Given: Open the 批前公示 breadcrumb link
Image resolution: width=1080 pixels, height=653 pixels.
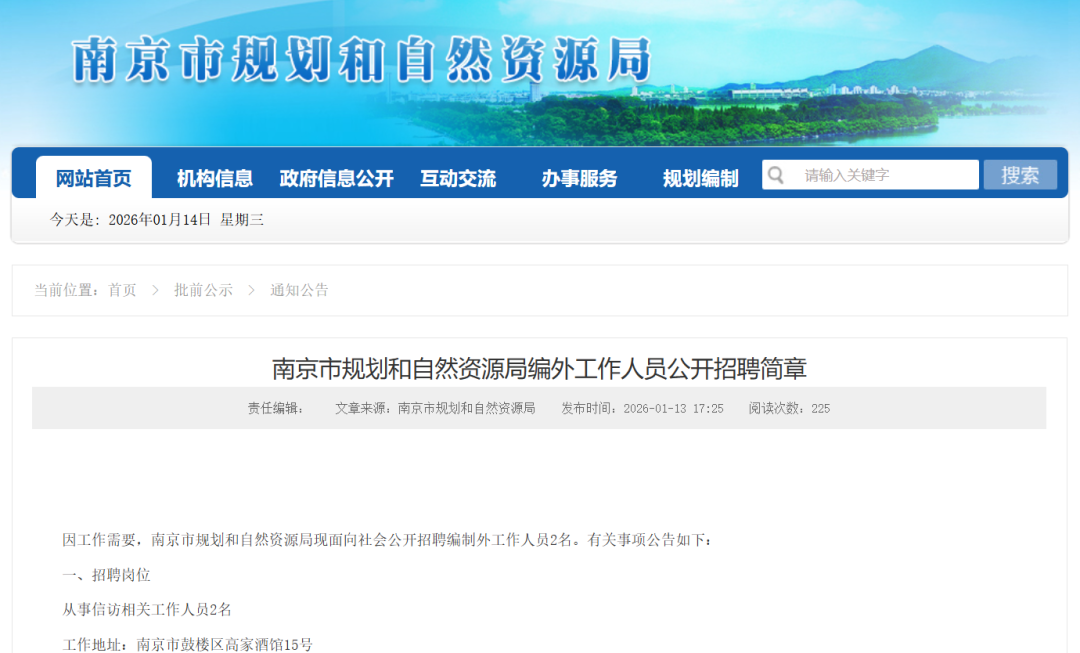Looking at the screenshot, I should (202, 290).
